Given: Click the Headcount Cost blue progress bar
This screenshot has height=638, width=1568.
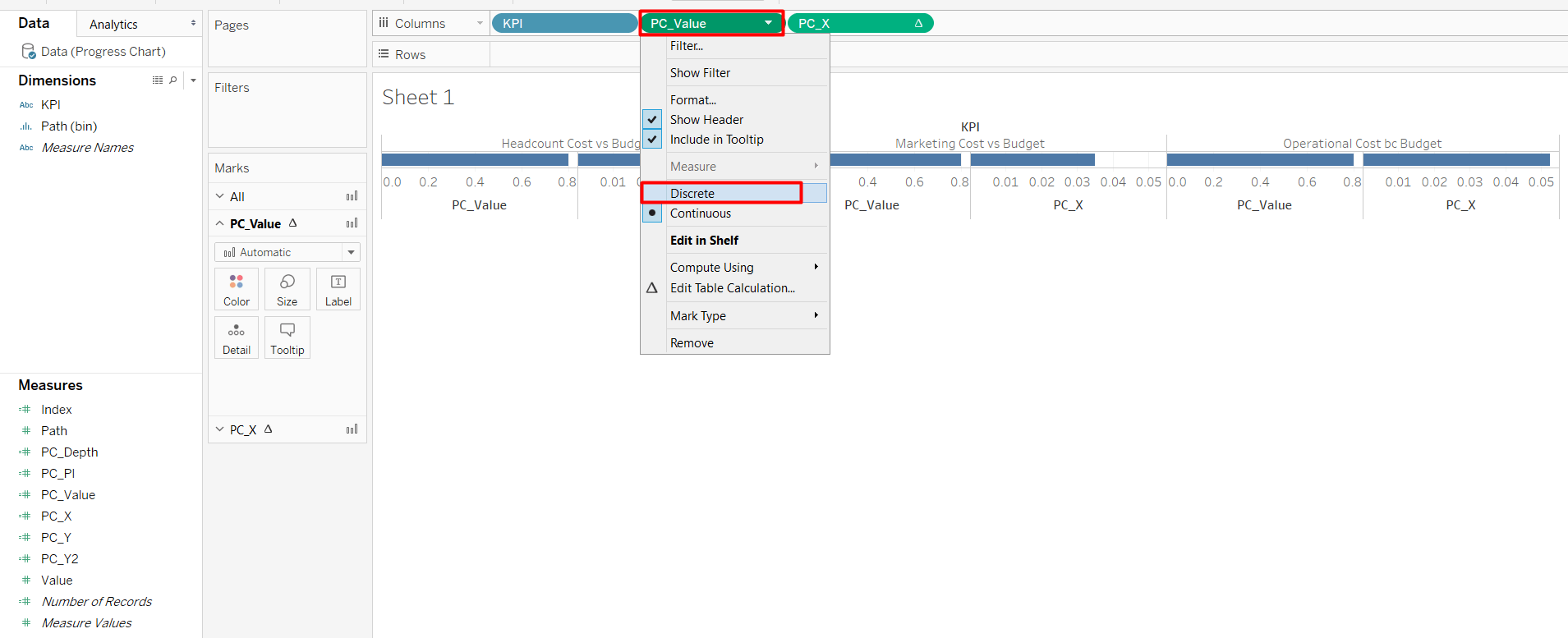Looking at the screenshot, I should tap(475, 159).
